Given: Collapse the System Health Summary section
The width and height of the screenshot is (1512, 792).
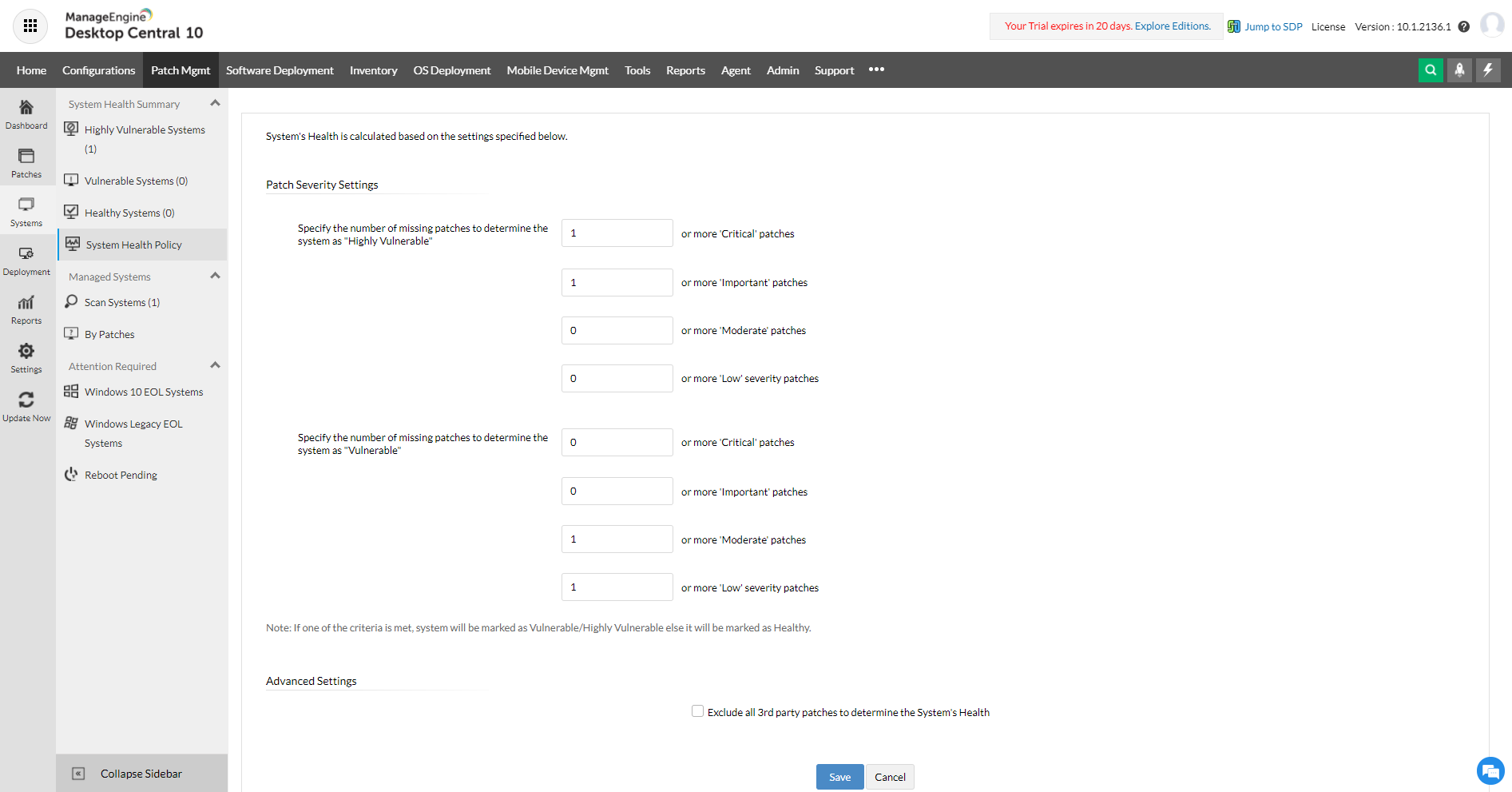Looking at the screenshot, I should (214, 103).
